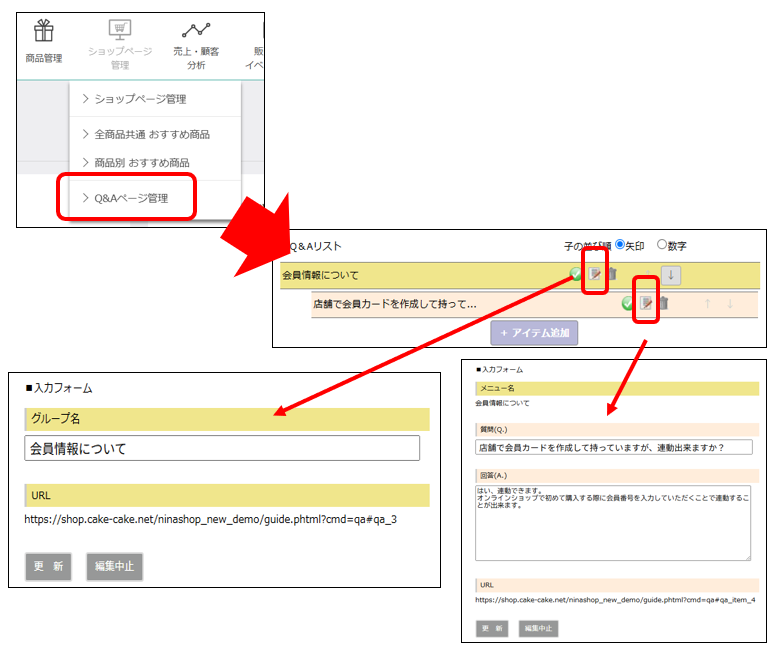
Task: Select the 数字 radio button
Action: (661, 245)
